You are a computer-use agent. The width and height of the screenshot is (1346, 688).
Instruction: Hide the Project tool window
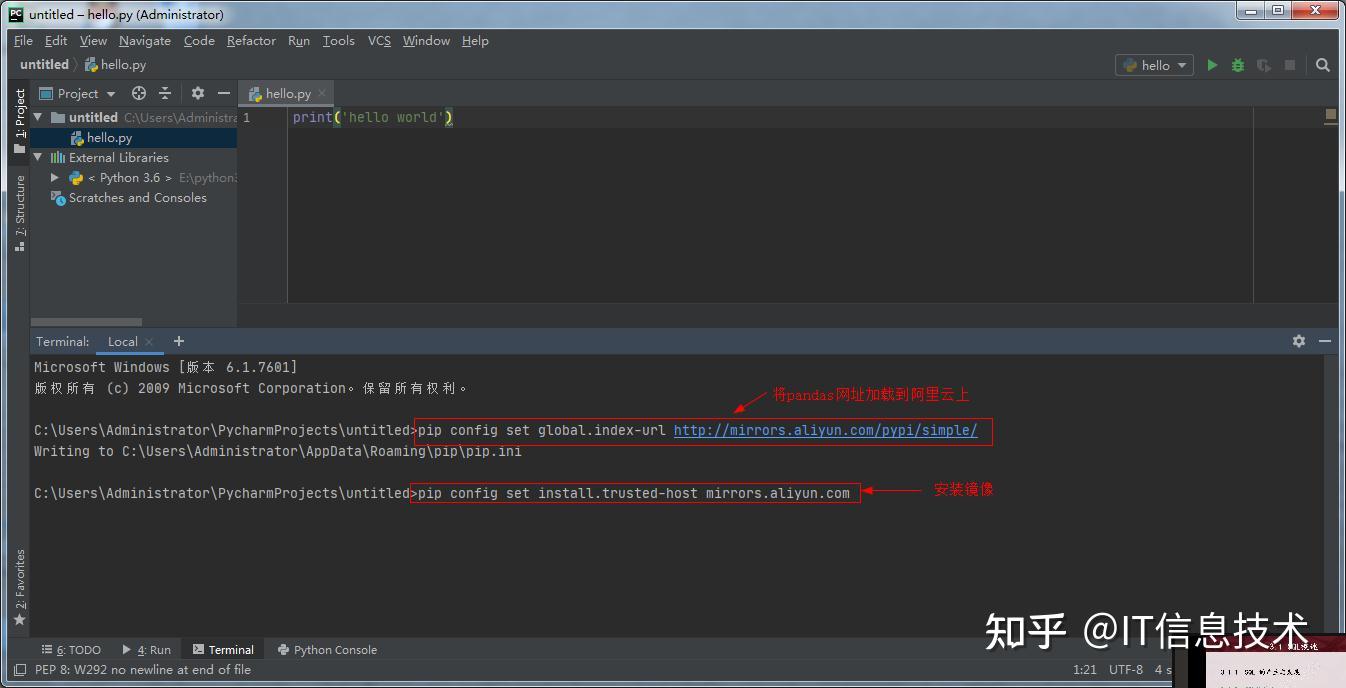point(223,93)
